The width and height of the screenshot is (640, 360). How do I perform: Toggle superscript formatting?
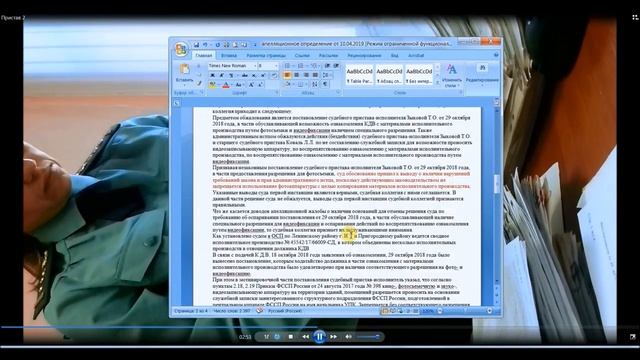pyautogui.click(x=263, y=75)
